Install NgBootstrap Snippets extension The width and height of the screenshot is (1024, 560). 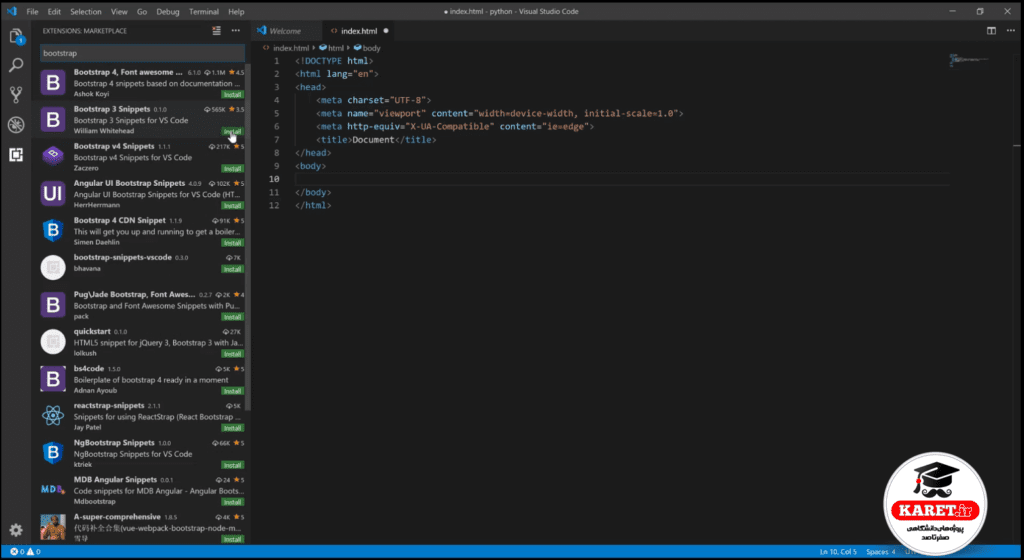[232, 465]
